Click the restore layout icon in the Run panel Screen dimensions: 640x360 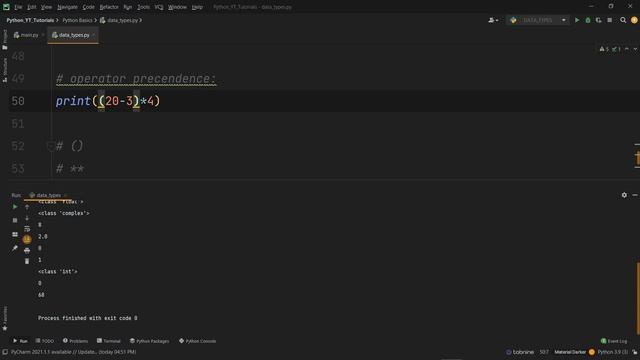15,234
